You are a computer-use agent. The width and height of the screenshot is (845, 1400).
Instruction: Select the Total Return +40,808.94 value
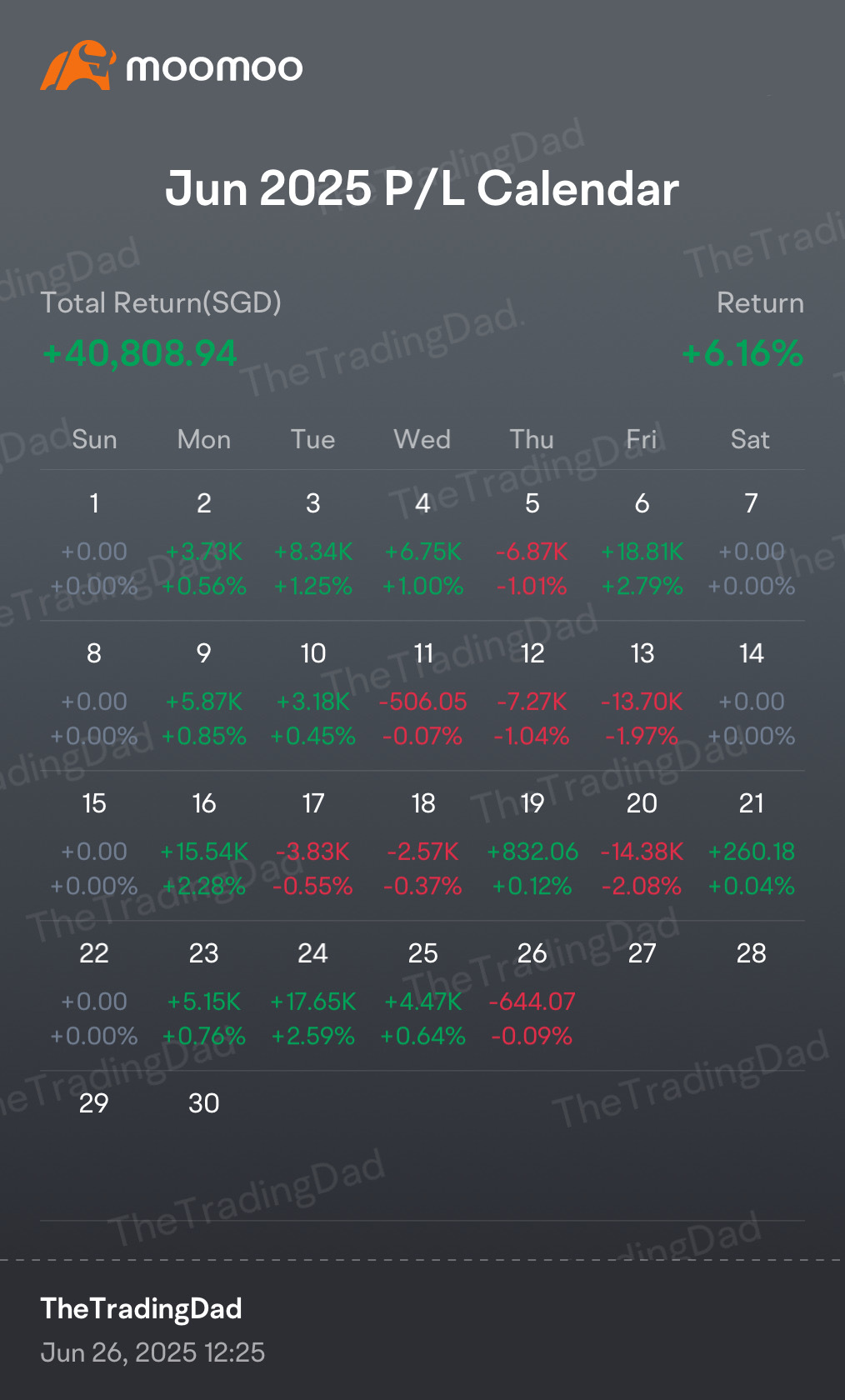139,353
